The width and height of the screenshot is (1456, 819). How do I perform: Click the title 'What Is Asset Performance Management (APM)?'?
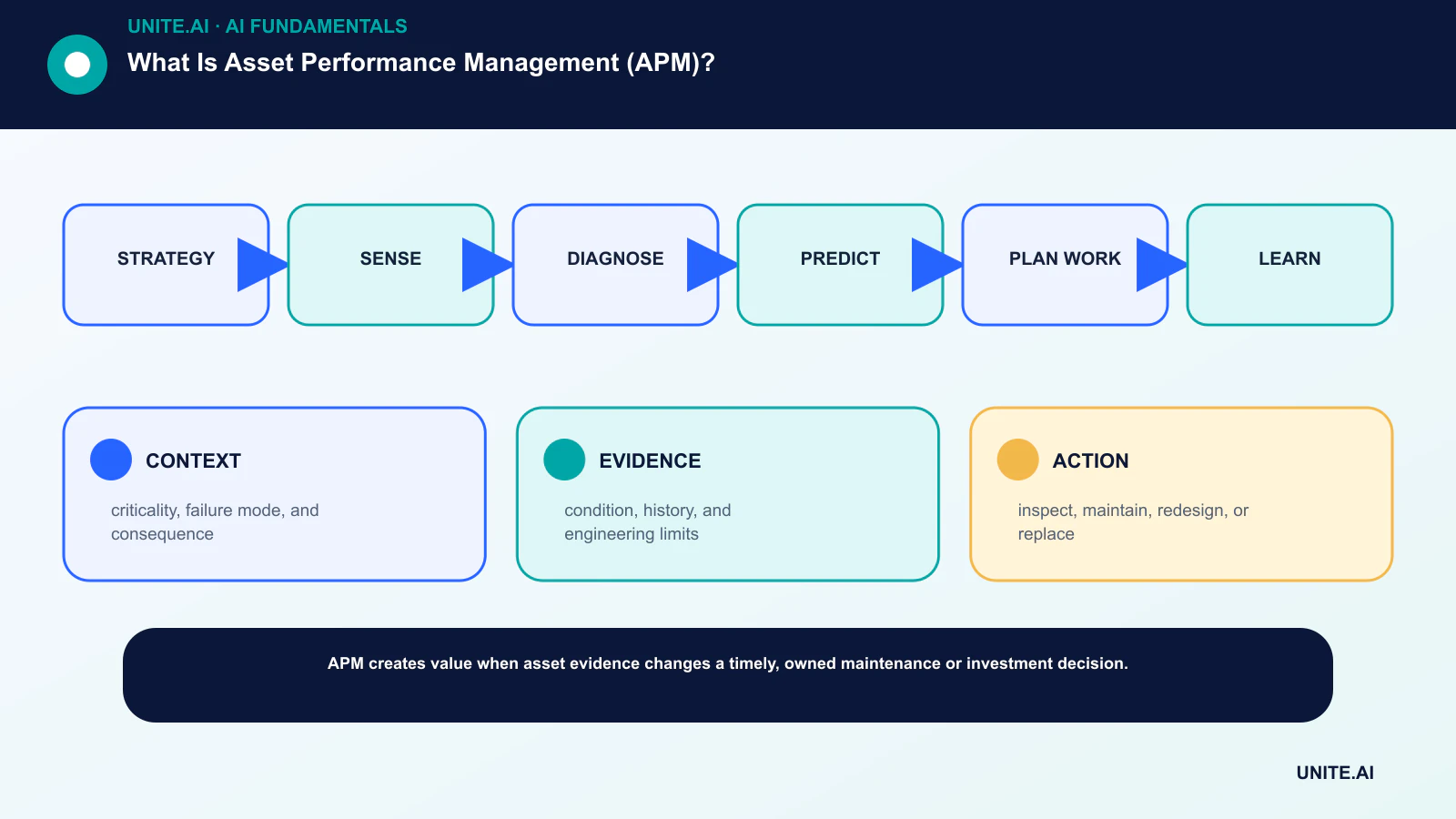(x=421, y=63)
